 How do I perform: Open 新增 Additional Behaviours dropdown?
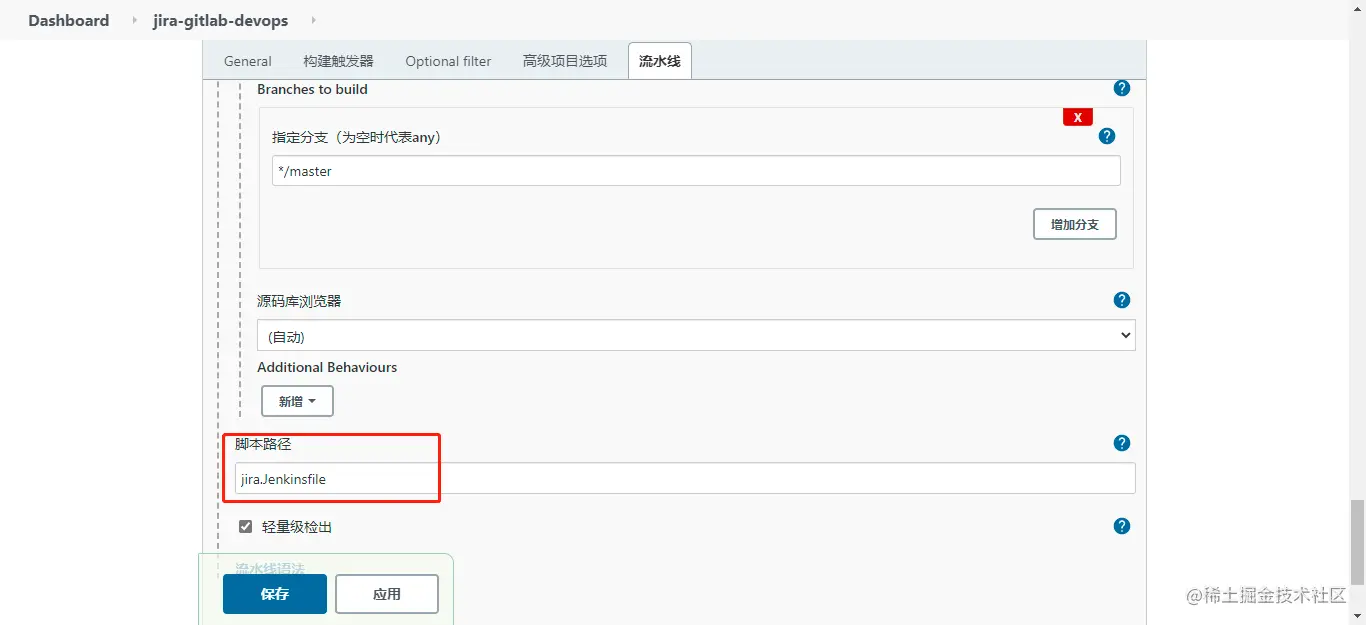click(297, 401)
